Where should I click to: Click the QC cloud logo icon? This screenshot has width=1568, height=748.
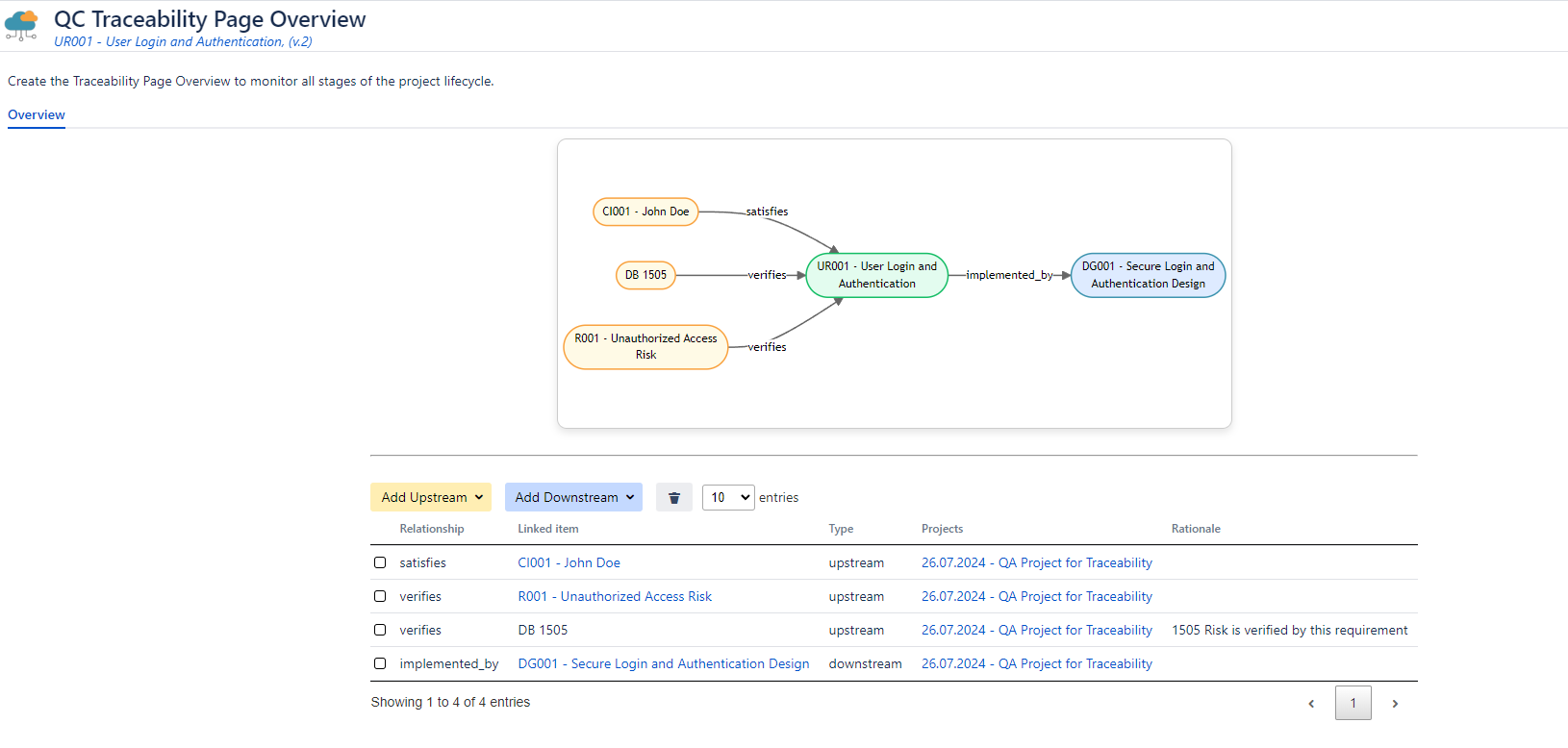coord(21,25)
